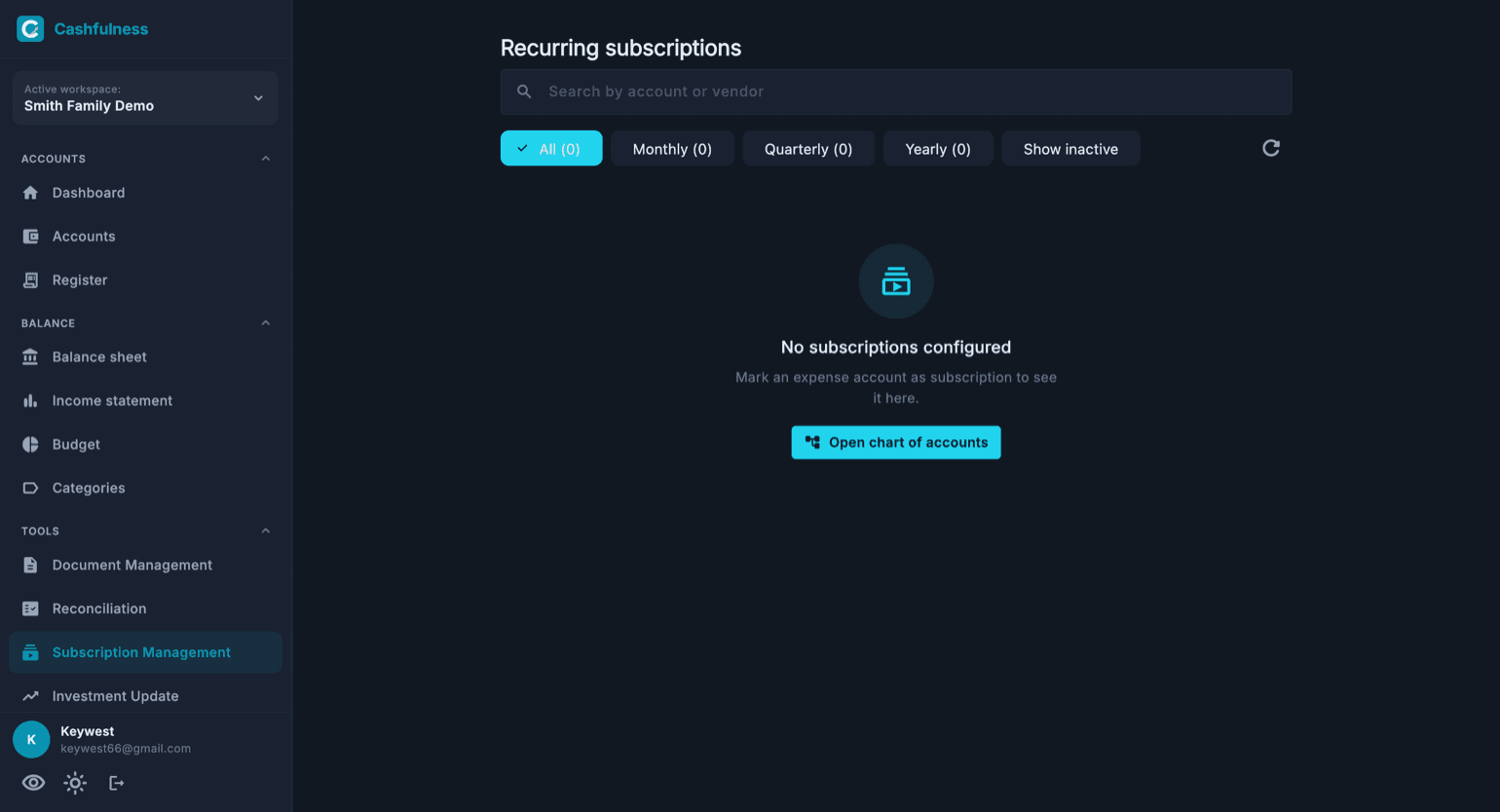Viewport: 1500px width, 812px height.
Task: Click the logout icon
Action: click(x=117, y=783)
